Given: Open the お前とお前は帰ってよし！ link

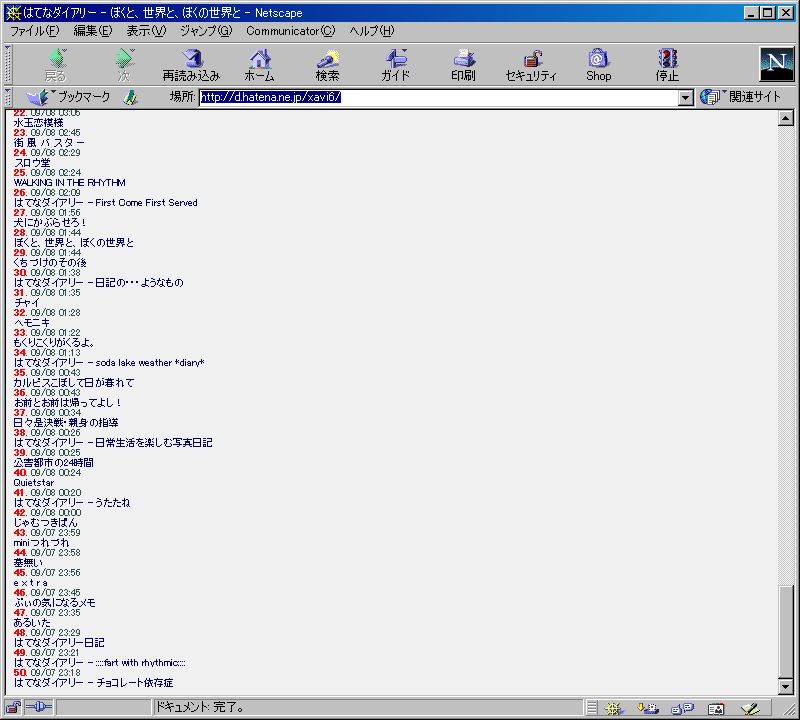Looking at the screenshot, I should [67, 403].
